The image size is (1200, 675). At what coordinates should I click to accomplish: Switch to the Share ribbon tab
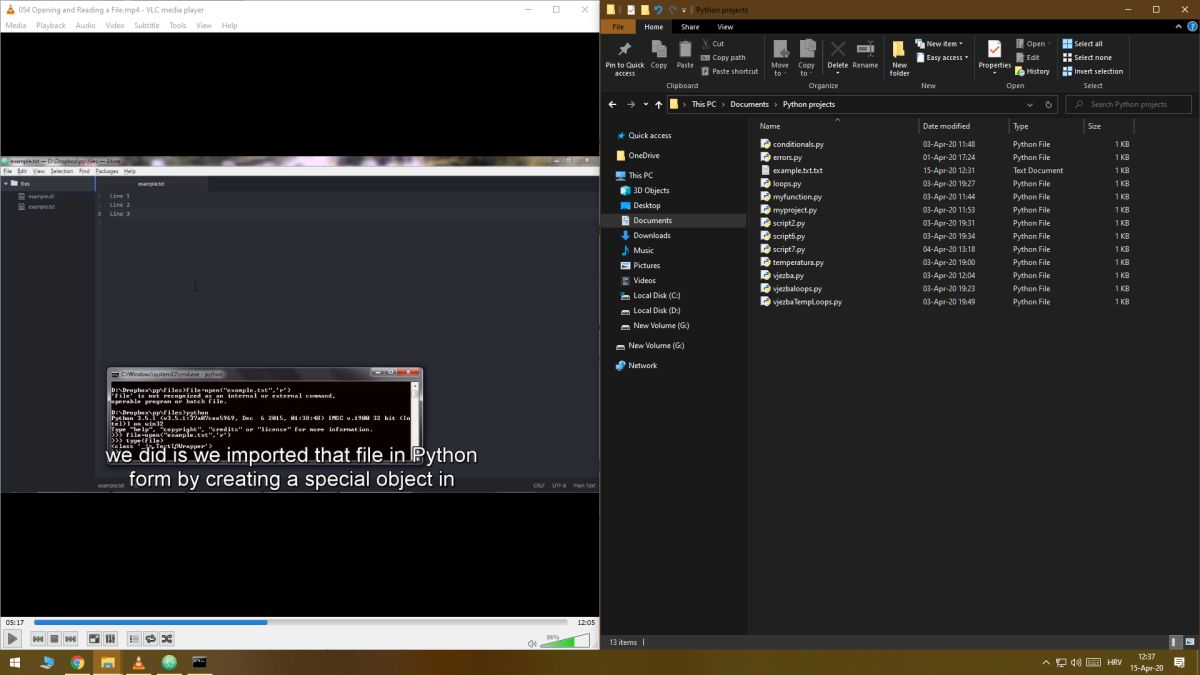[690, 27]
